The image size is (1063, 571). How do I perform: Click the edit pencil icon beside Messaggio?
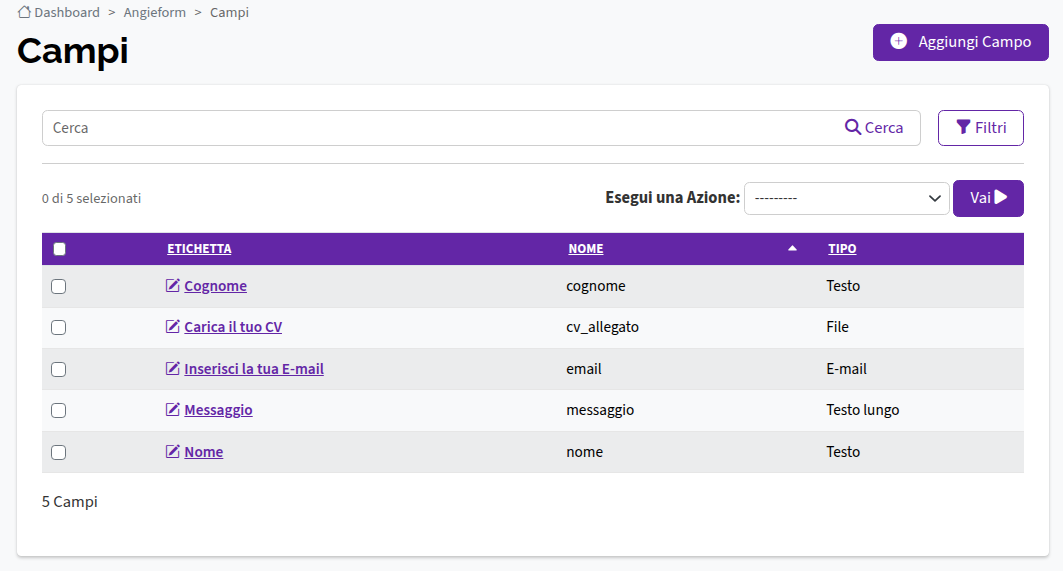pyautogui.click(x=173, y=410)
